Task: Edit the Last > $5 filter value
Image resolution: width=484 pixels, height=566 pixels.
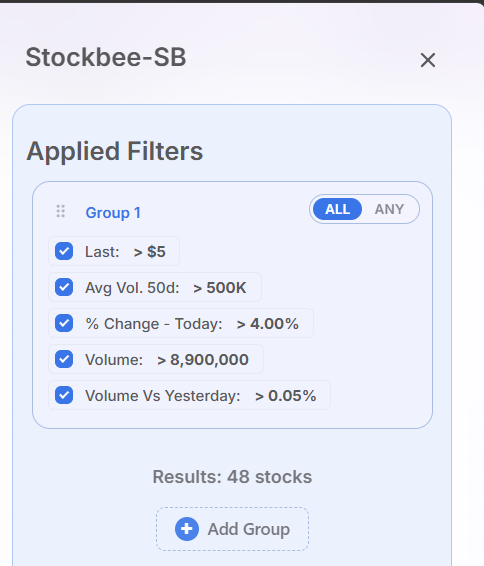Action: pyautogui.click(x=149, y=252)
